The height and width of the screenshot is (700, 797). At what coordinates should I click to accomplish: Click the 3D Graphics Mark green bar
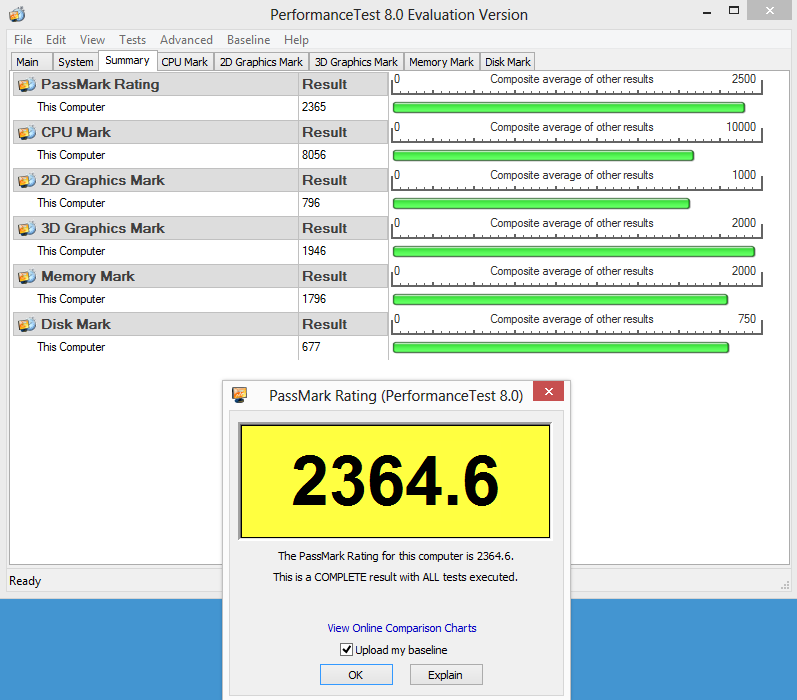click(x=574, y=251)
